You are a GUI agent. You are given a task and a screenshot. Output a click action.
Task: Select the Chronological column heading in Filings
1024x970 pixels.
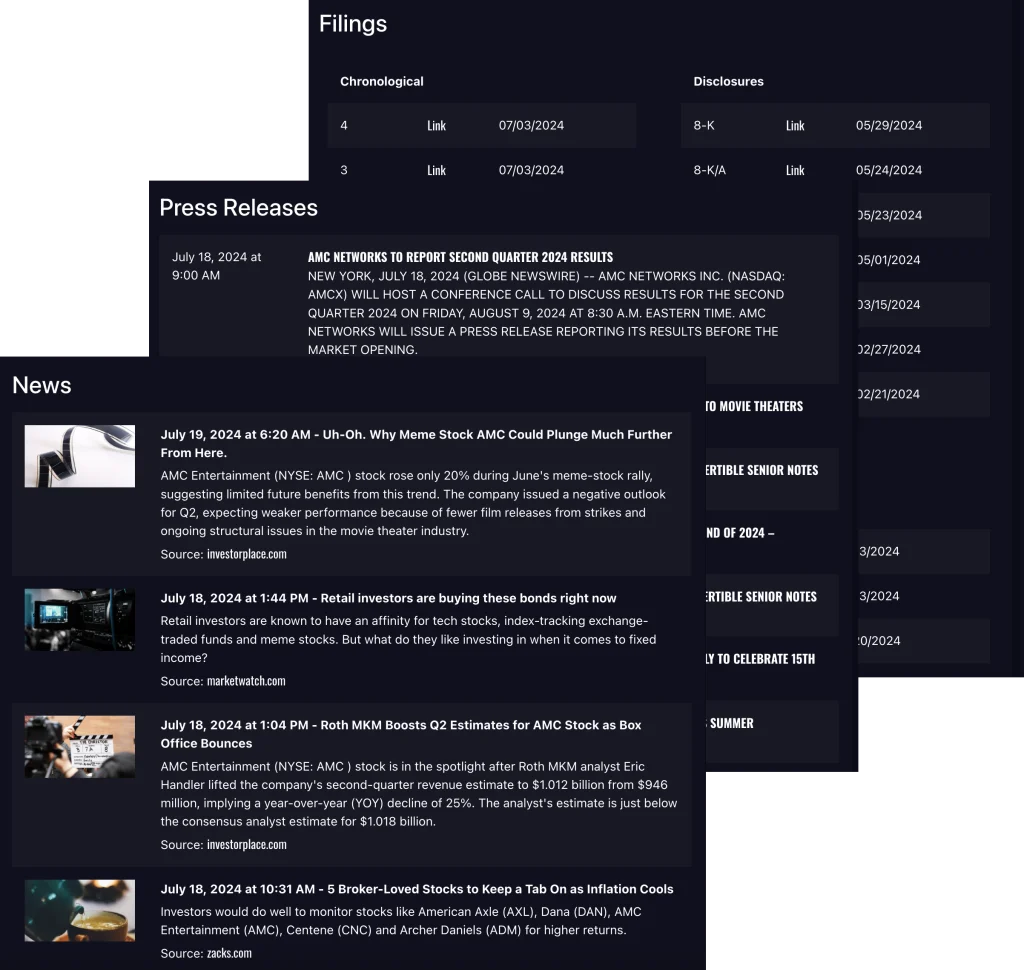381,82
